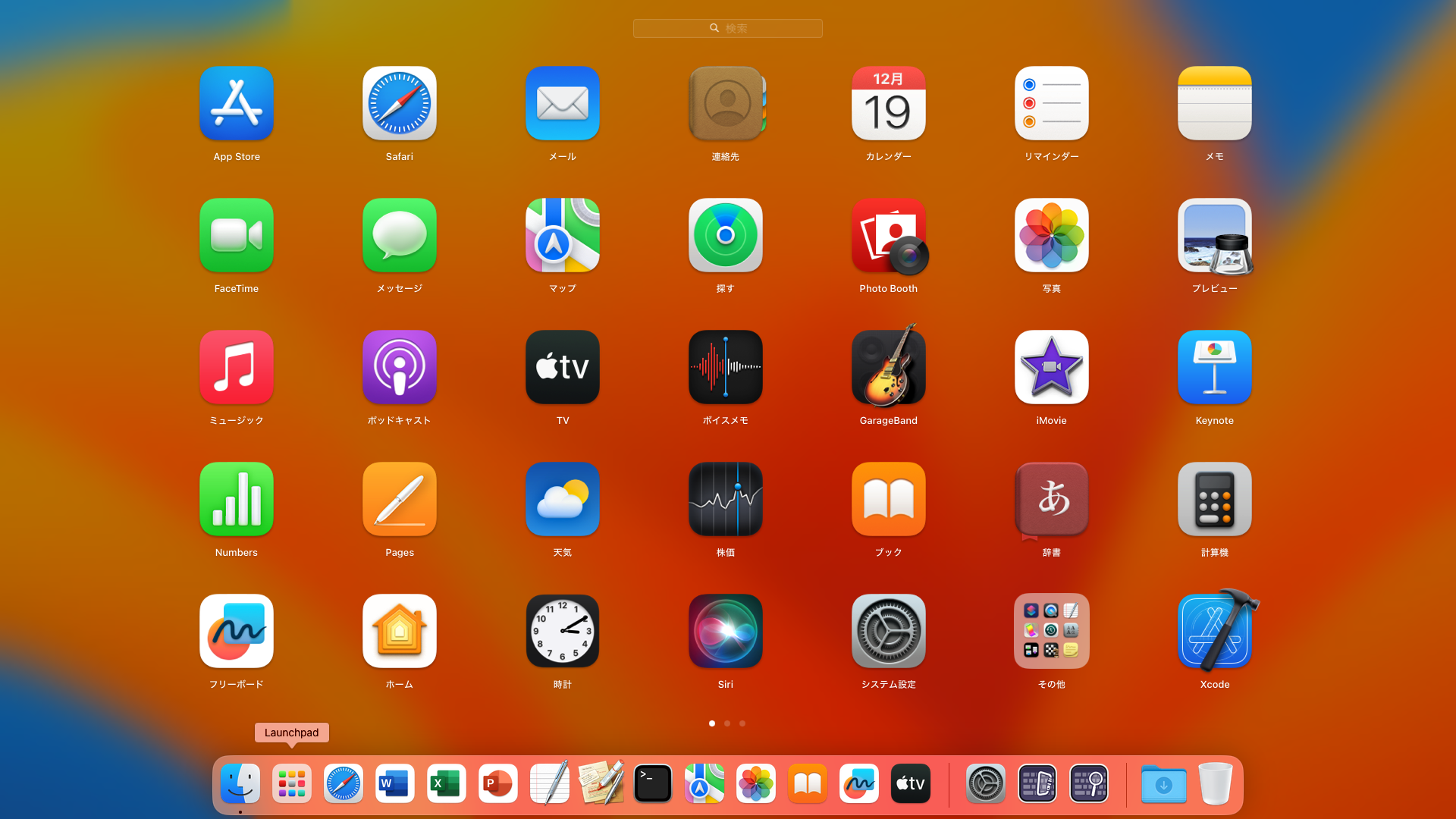
Task: Open Apple TV from the Dock
Action: [x=911, y=783]
